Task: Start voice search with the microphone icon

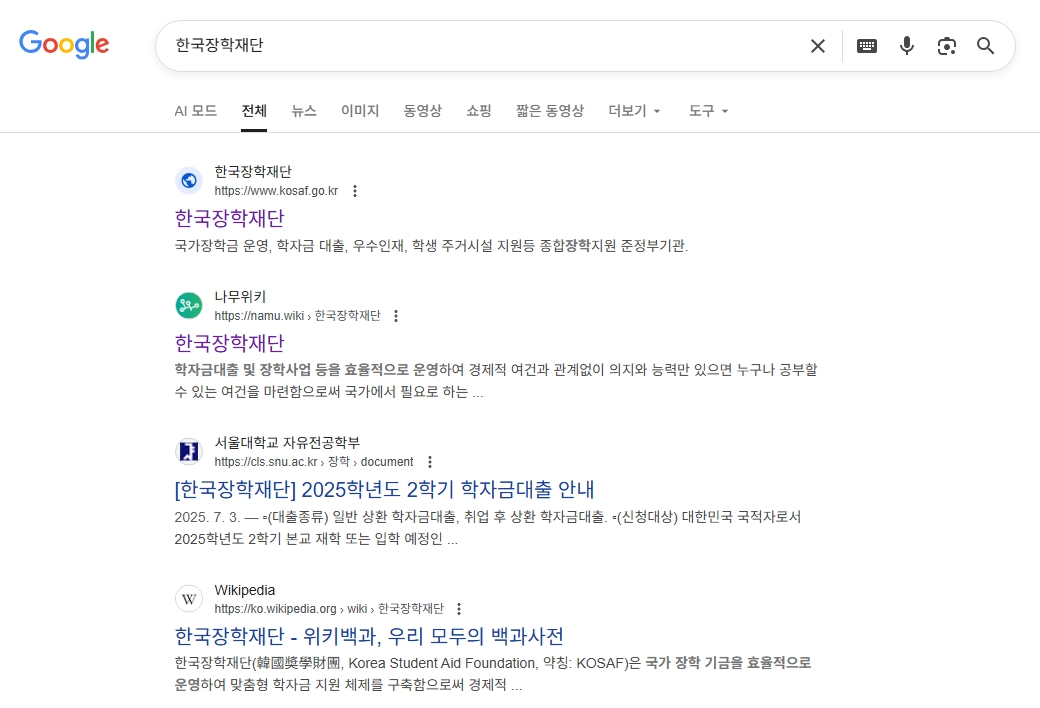Action: 906,46
